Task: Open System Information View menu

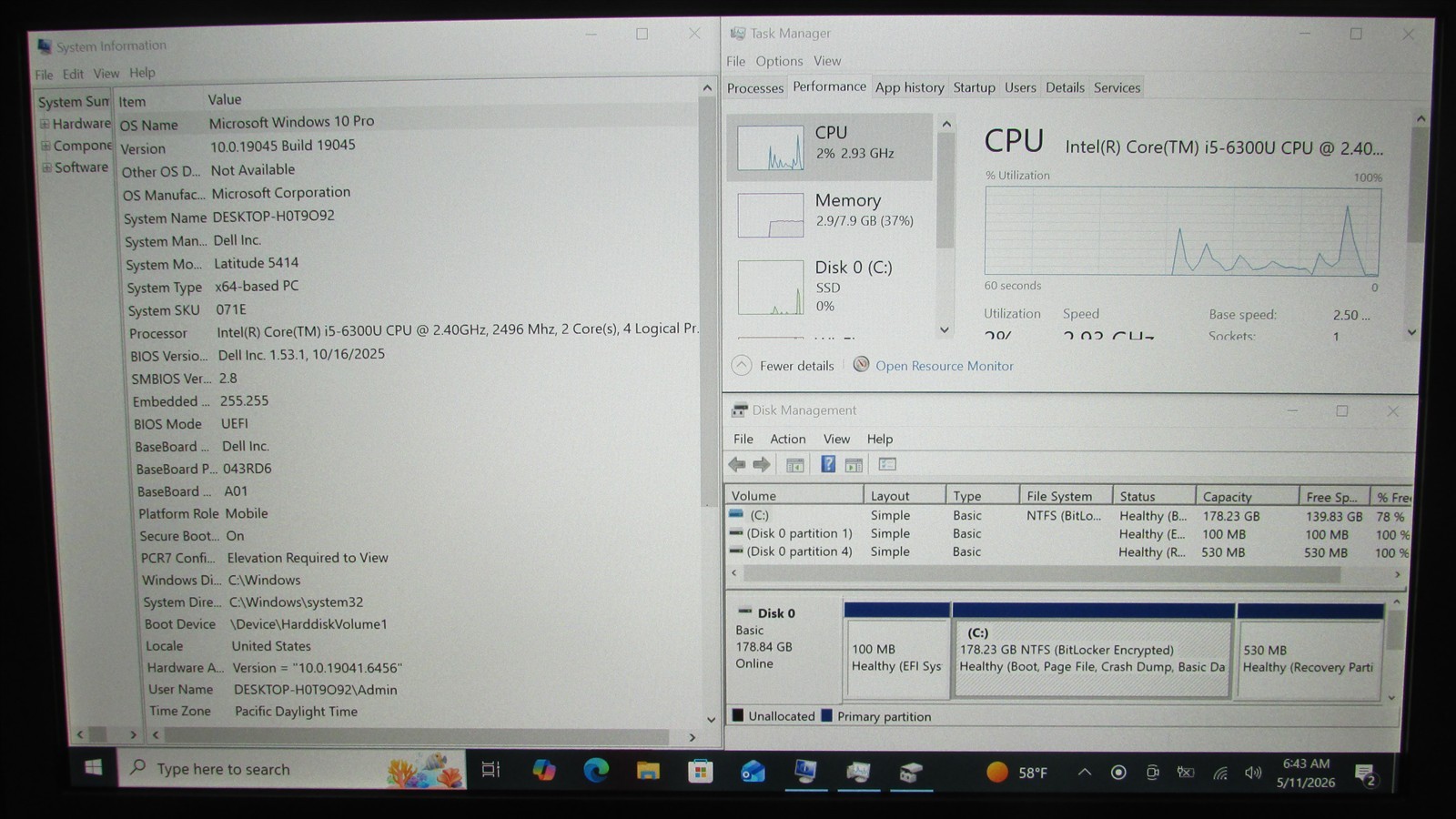Action: click(x=106, y=73)
